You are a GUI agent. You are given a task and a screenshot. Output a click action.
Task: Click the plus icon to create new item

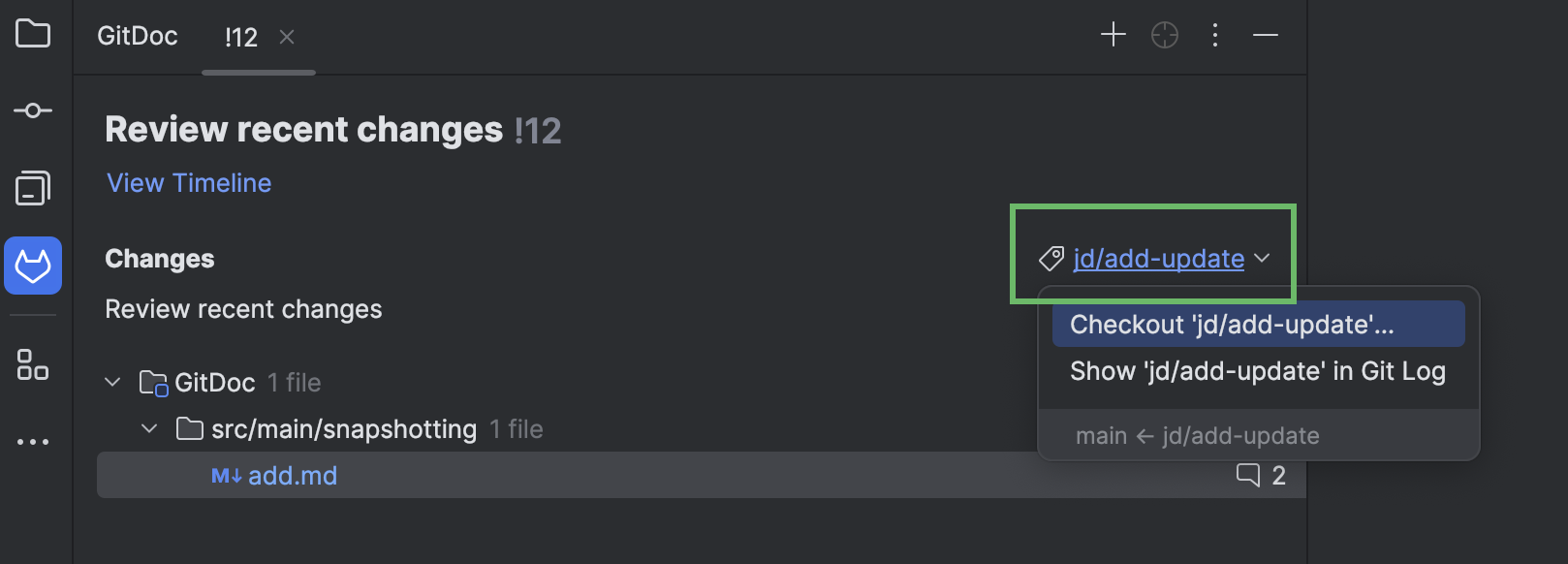pyautogui.click(x=1113, y=35)
